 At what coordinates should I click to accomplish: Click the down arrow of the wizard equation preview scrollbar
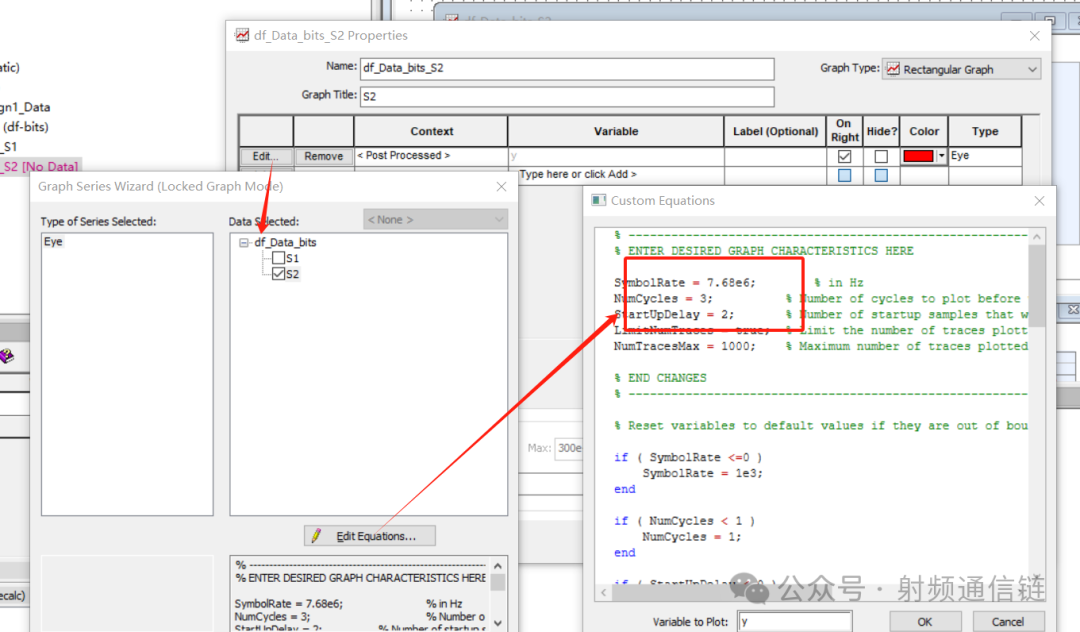click(x=498, y=623)
